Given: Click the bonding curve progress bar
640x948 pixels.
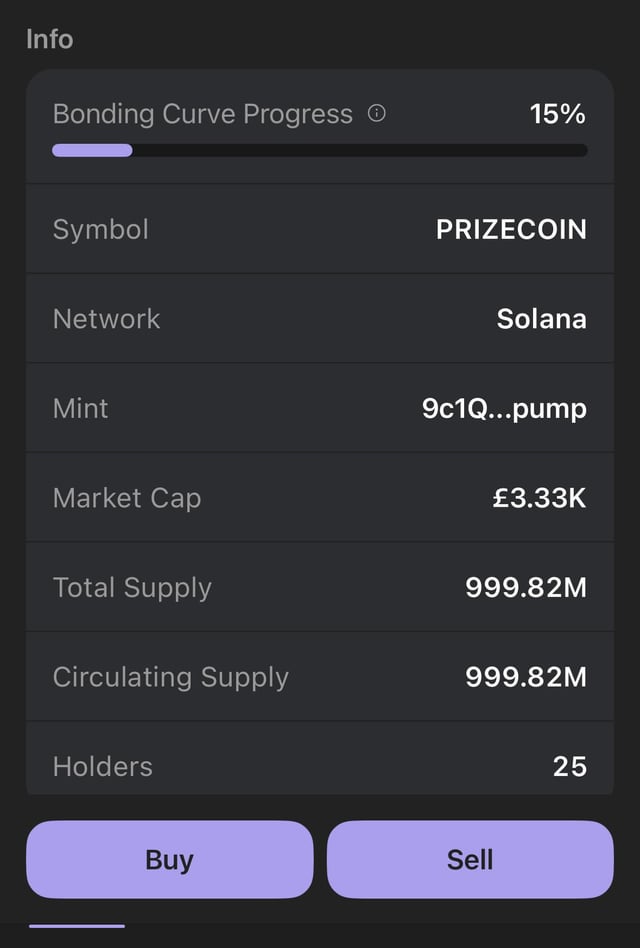Looking at the screenshot, I should [x=319, y=150].
